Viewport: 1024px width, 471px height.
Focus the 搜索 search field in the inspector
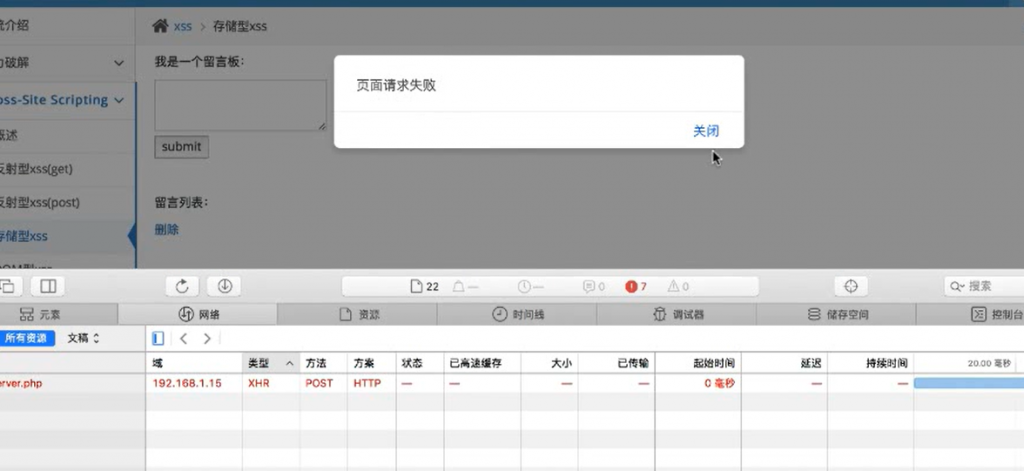(984, 286)
